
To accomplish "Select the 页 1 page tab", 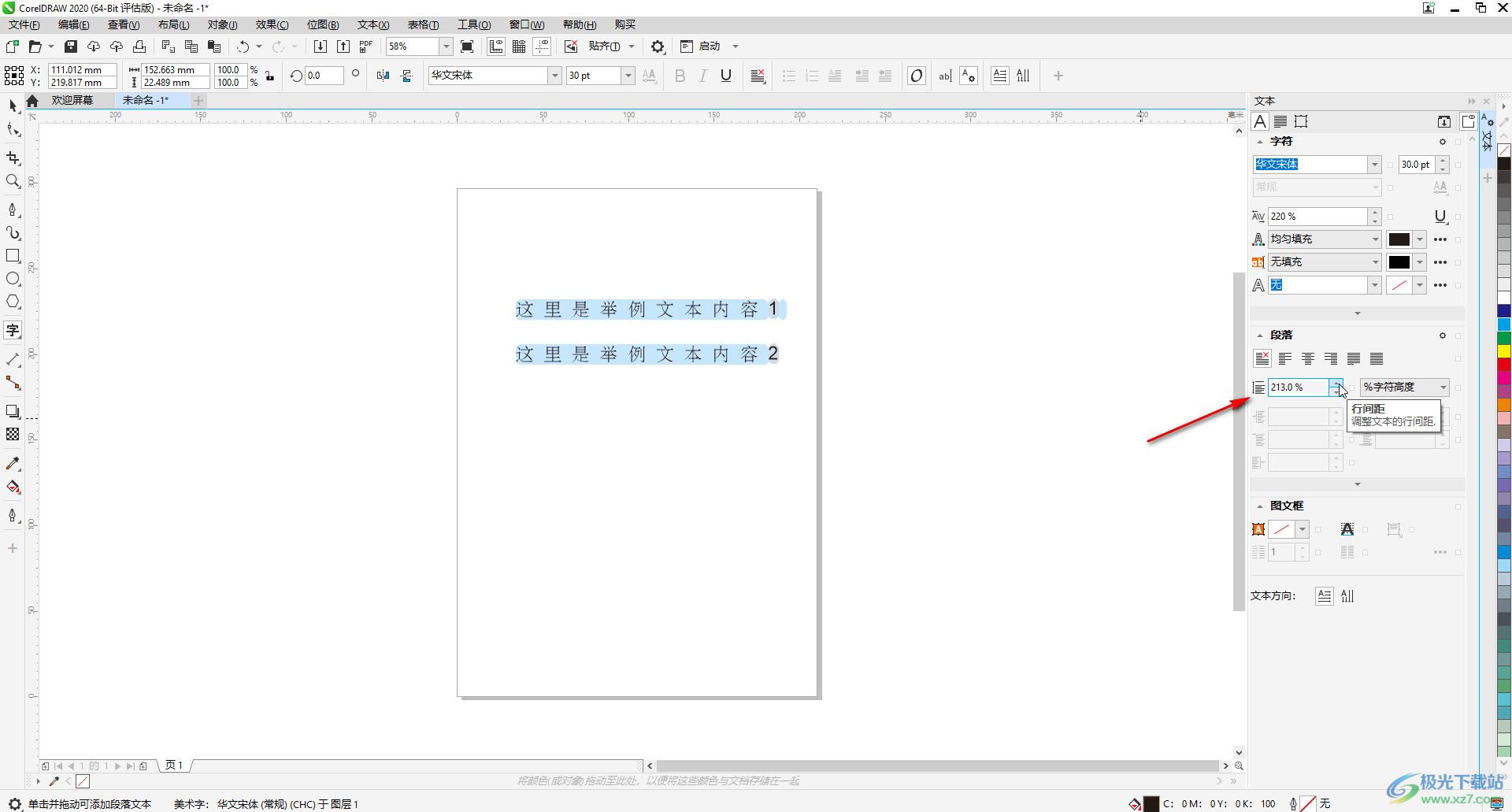I will (x=174, y=766).
